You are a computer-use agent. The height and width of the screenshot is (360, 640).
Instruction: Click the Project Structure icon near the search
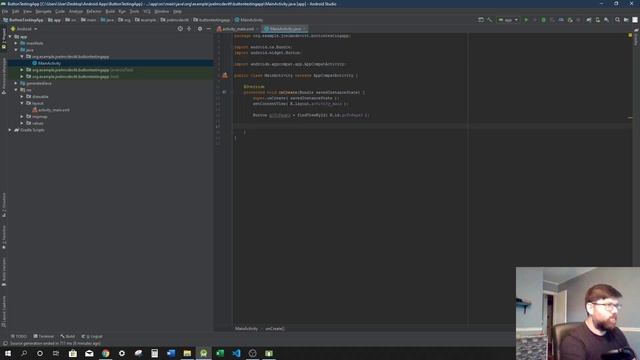(x=626, y=20)
